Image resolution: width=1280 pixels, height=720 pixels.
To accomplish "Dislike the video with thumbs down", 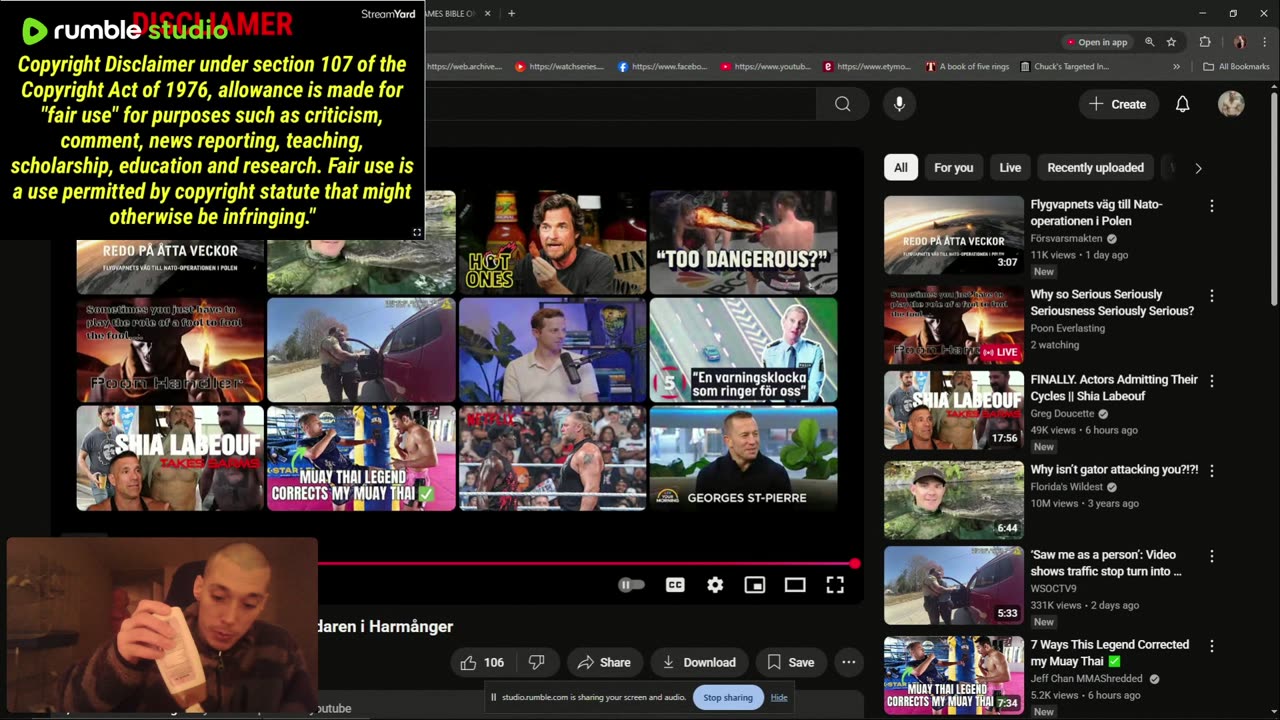I will (x=537, y=662).
